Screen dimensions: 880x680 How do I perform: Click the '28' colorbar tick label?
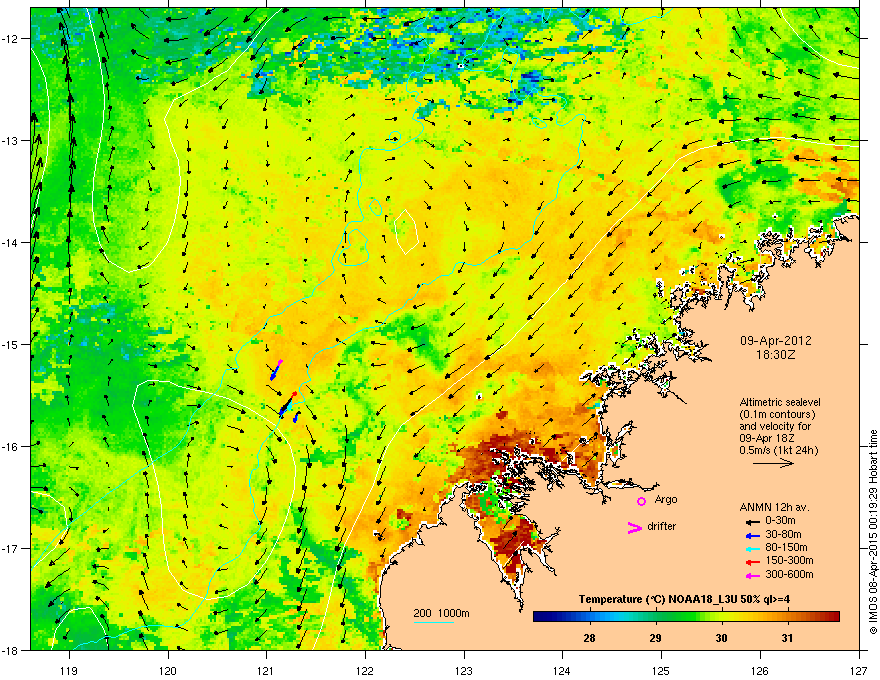(589, 638)
